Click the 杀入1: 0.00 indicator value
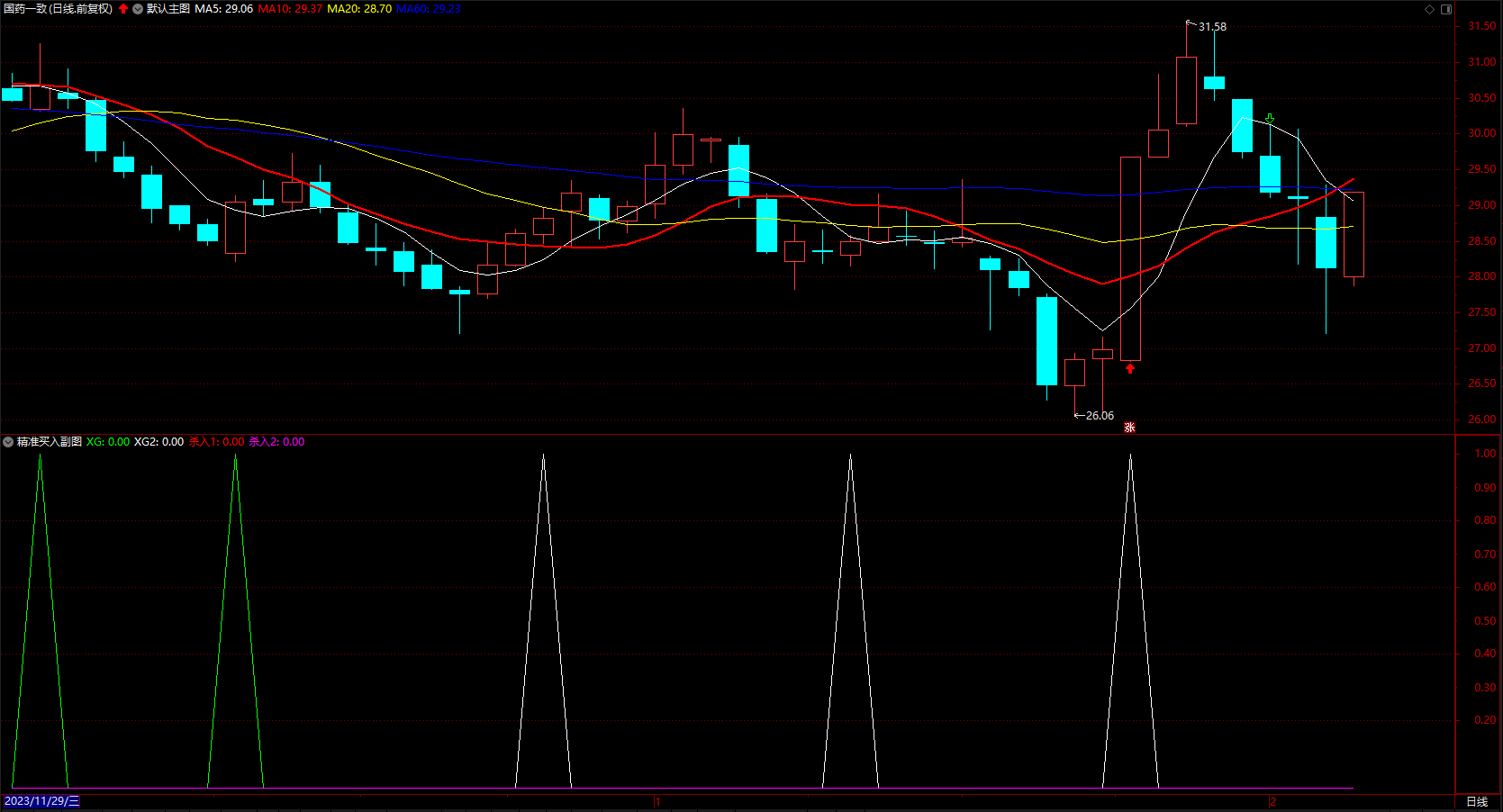 click(216, 442)
